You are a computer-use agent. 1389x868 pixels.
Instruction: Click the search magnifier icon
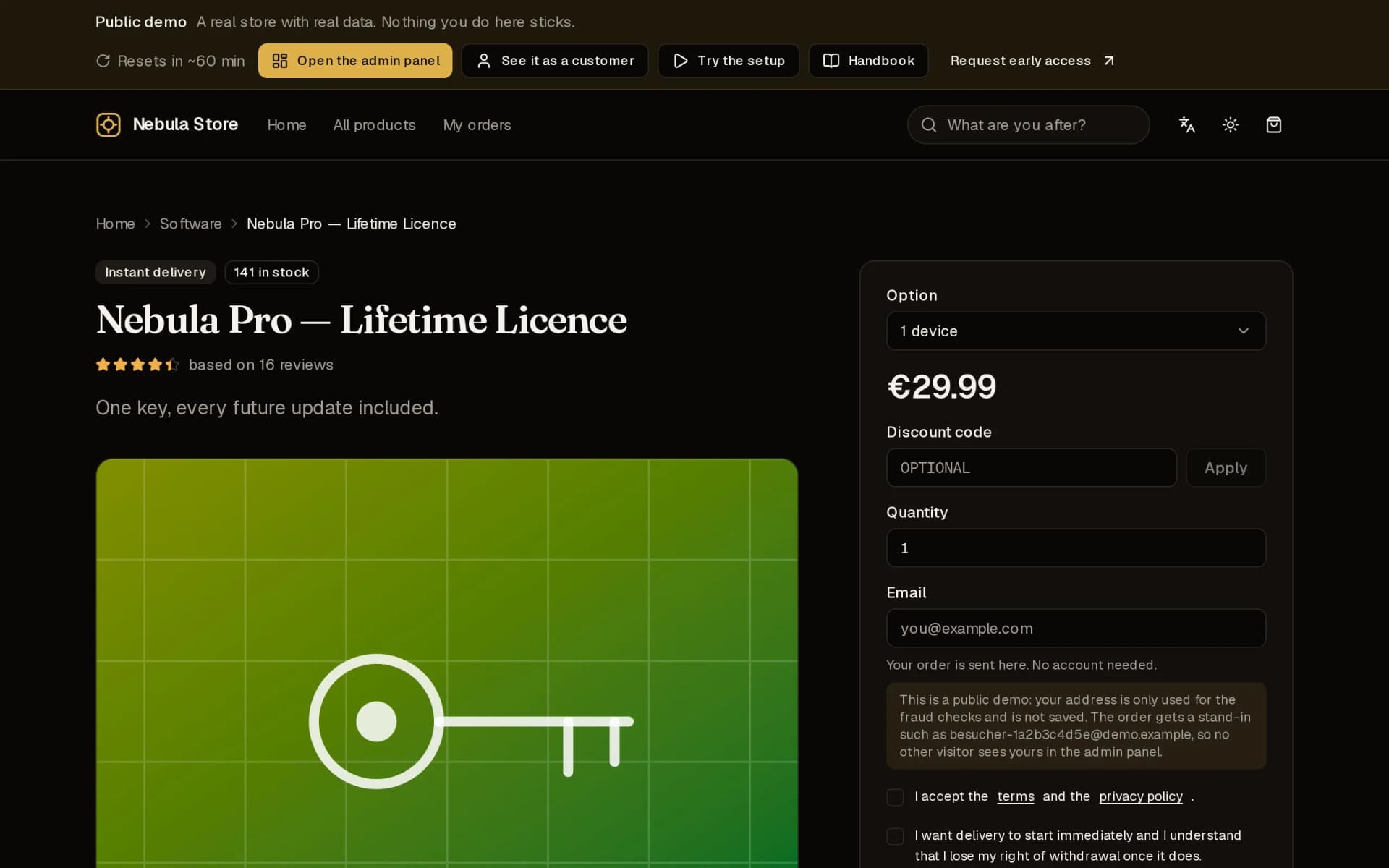point(928,125)
